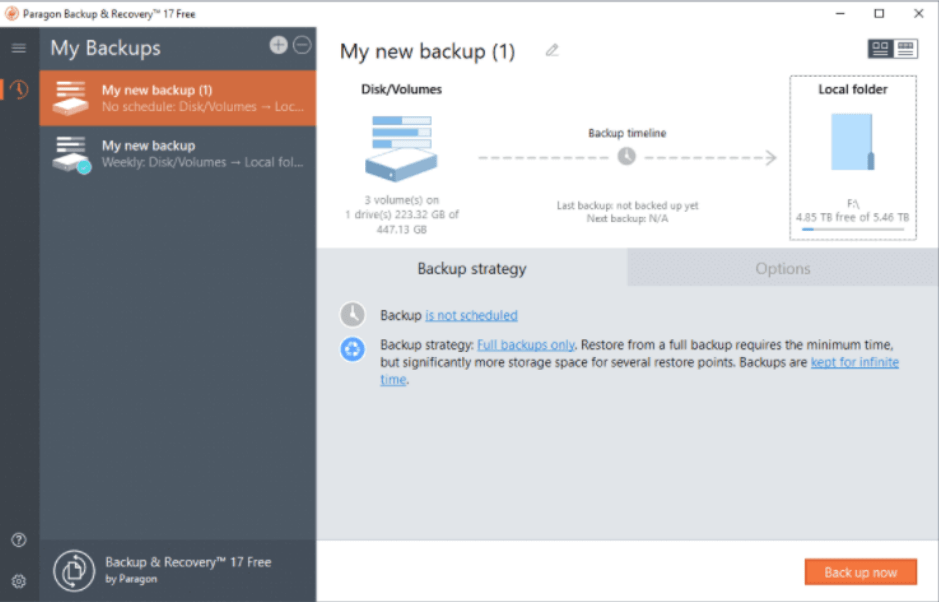Add a new backup job with plus icon
This screenshot has height=602, width=939.
coord(279,45)
